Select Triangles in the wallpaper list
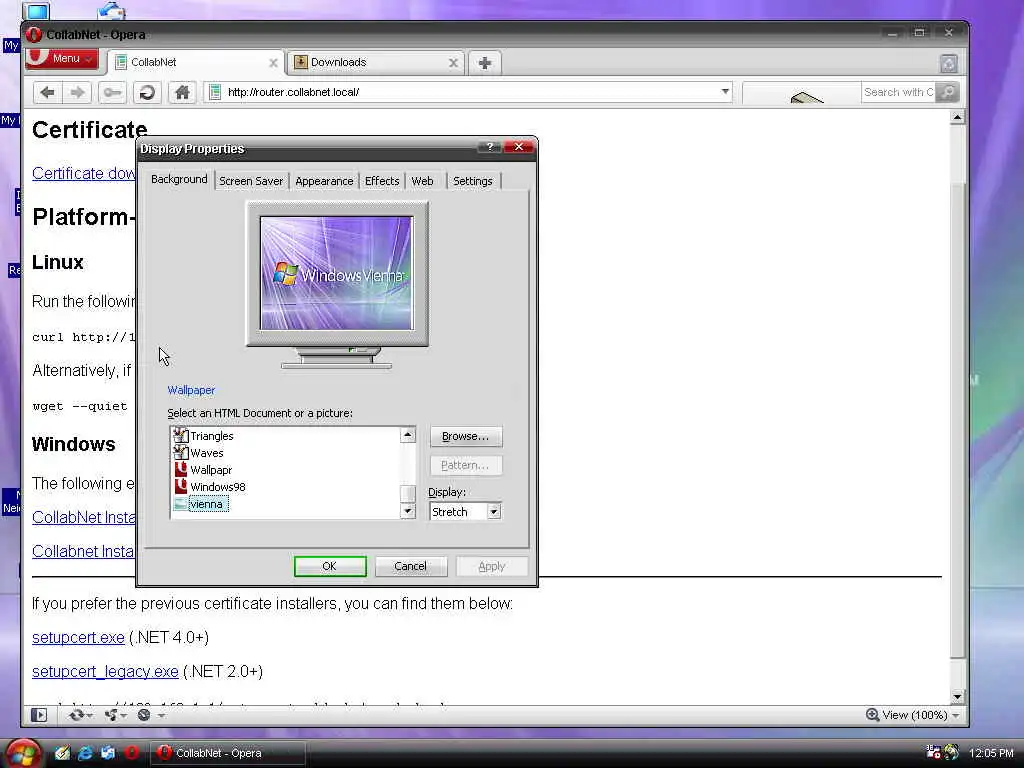Screen dimensions: 1024x768 pos(212,436)
